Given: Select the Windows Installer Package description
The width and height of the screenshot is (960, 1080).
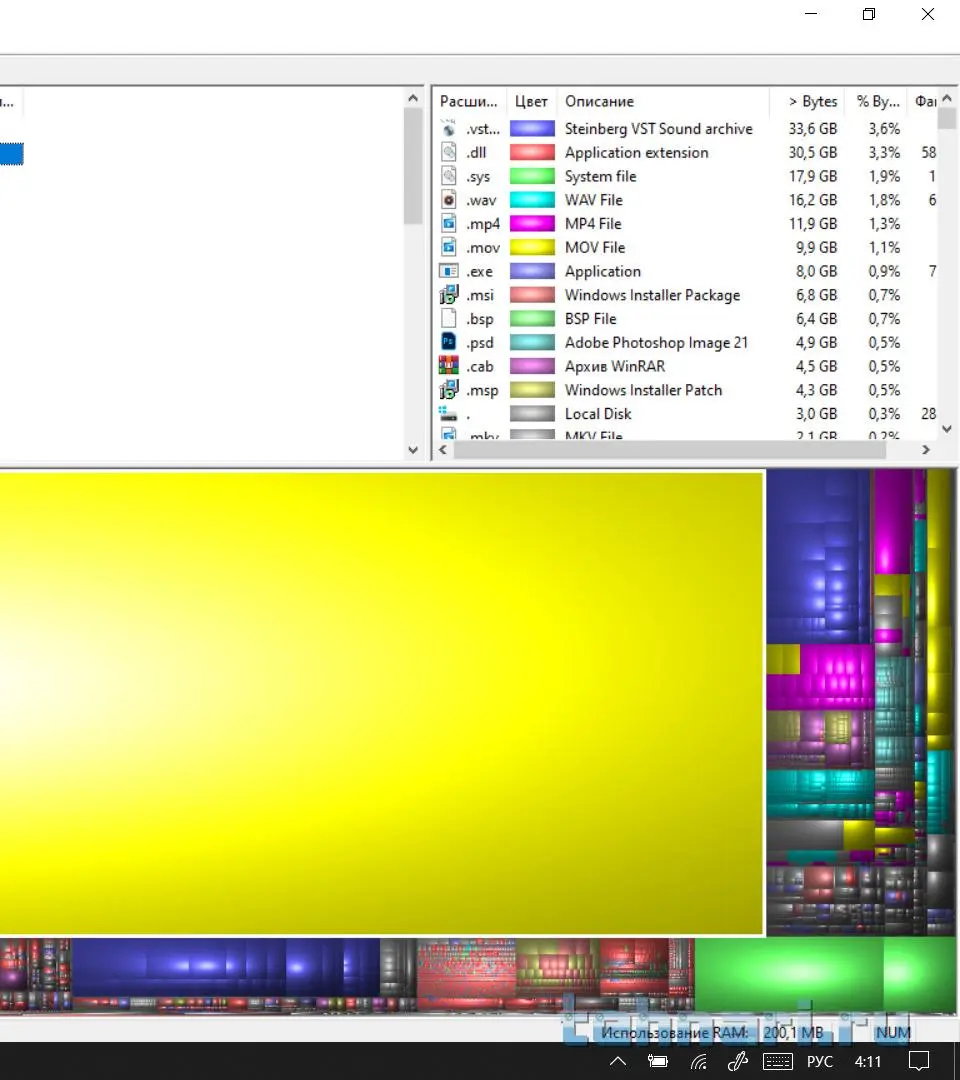Looking at the screenshot, I should pyautogui.click(x=652, y=295).
